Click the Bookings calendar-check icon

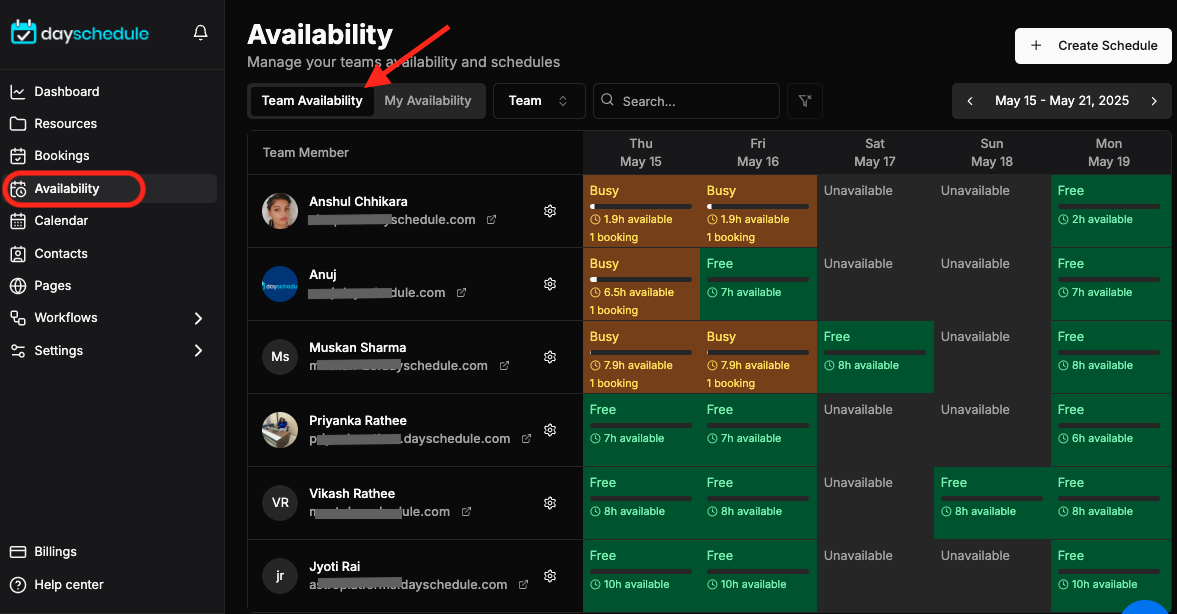click(18, 156)
